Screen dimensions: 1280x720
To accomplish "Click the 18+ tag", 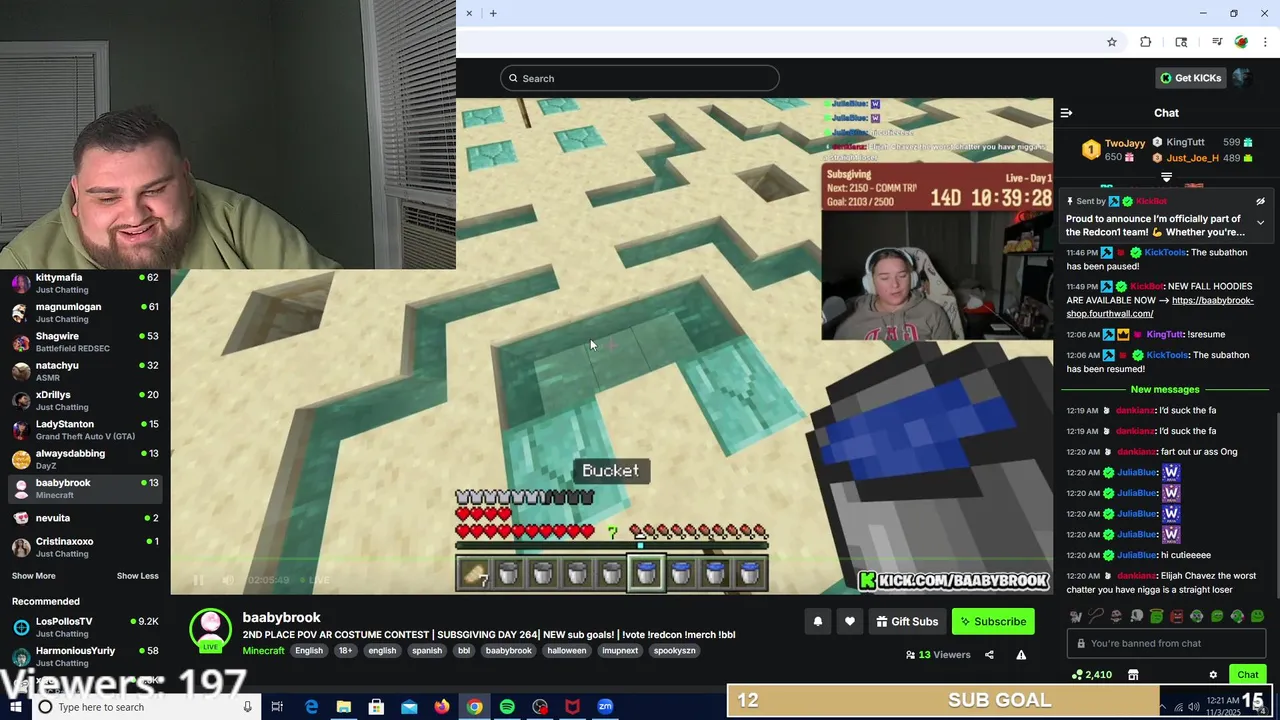I will [x=345, y=651].
